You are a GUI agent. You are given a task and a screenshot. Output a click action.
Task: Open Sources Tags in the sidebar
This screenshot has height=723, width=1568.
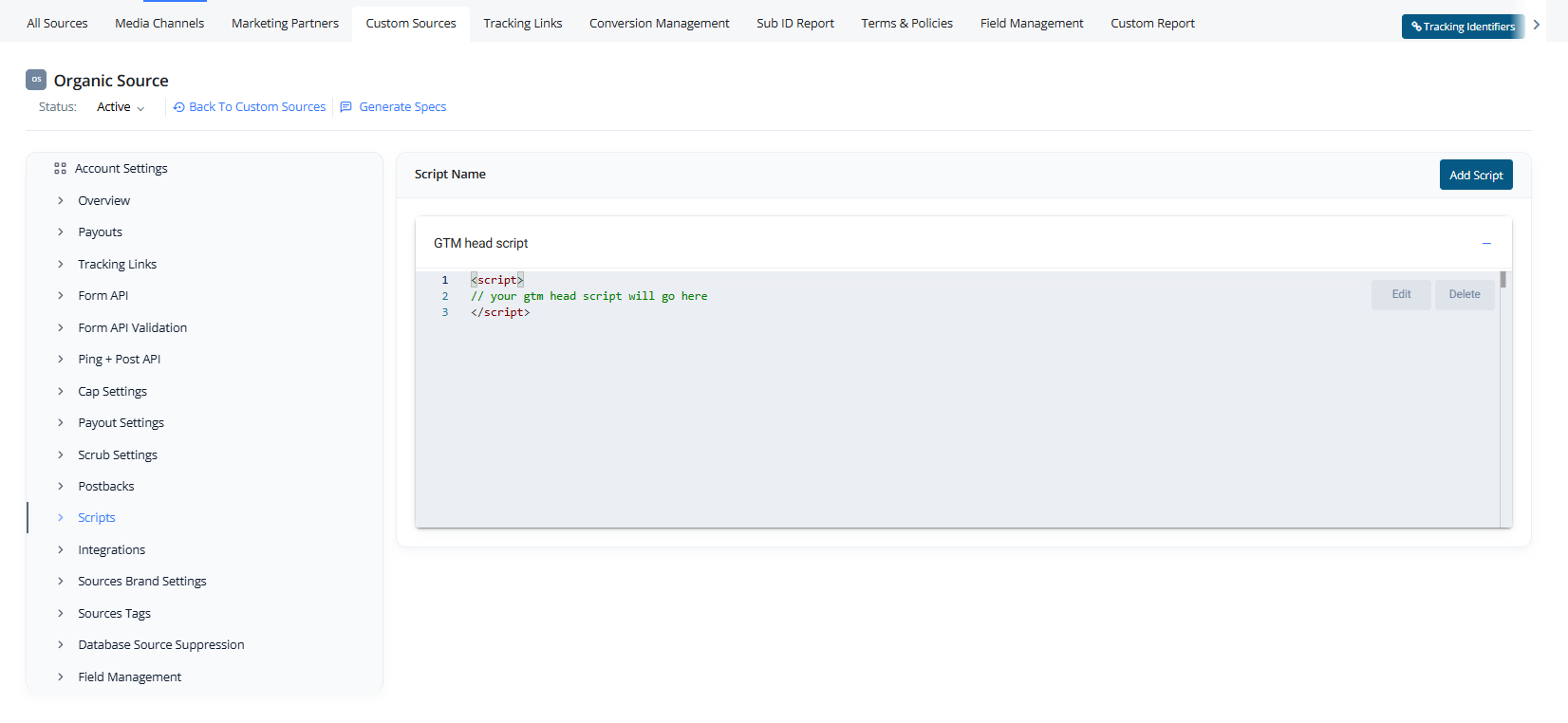tap(115, 613)
